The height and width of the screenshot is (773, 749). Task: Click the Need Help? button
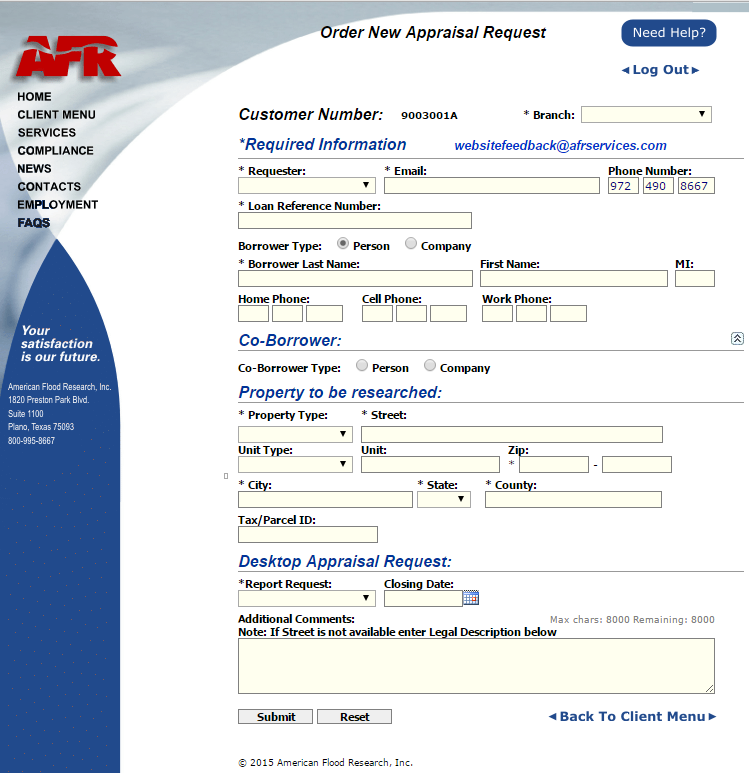[669, 33]
